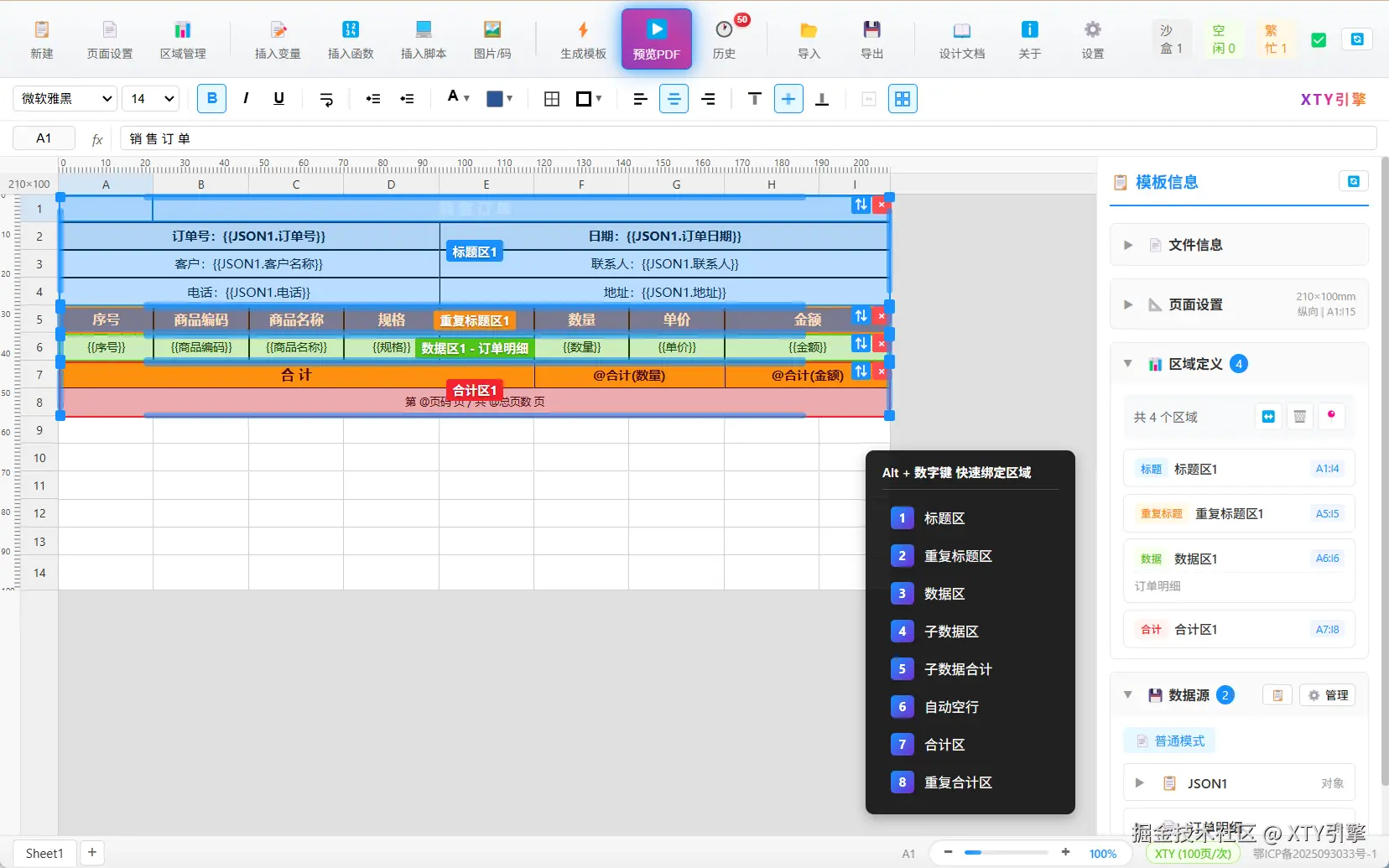Screen dimensions: 1389x868
Task: Set horizontal alignment to center
Action: (674, 99)
